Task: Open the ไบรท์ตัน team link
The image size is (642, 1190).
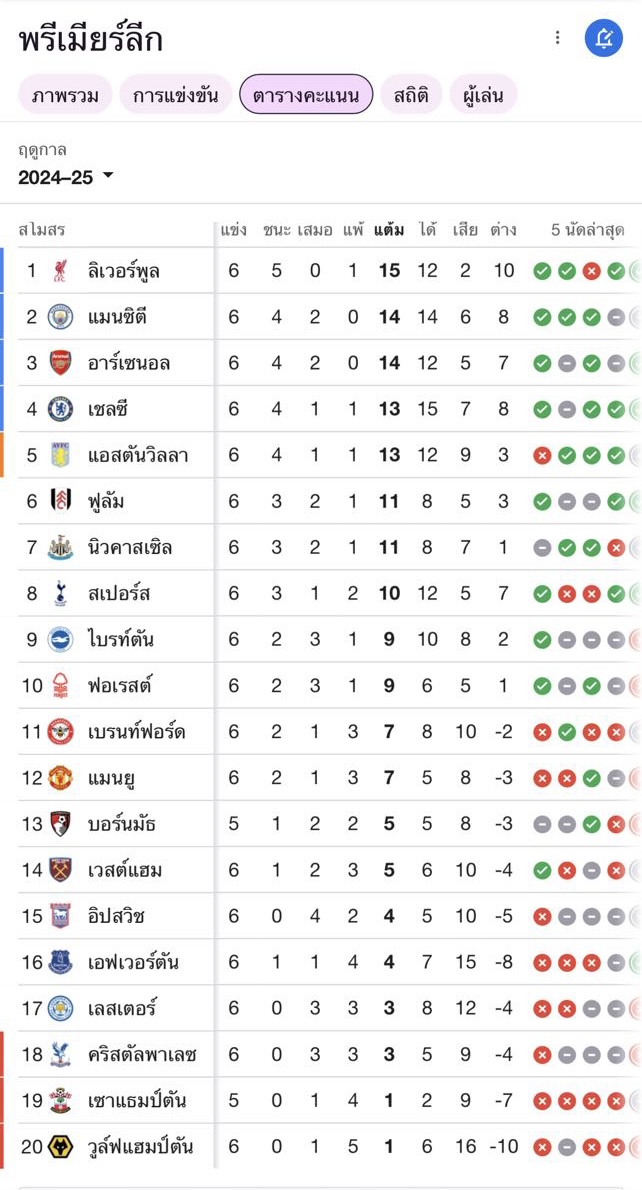Action: [x=121, y=640]
